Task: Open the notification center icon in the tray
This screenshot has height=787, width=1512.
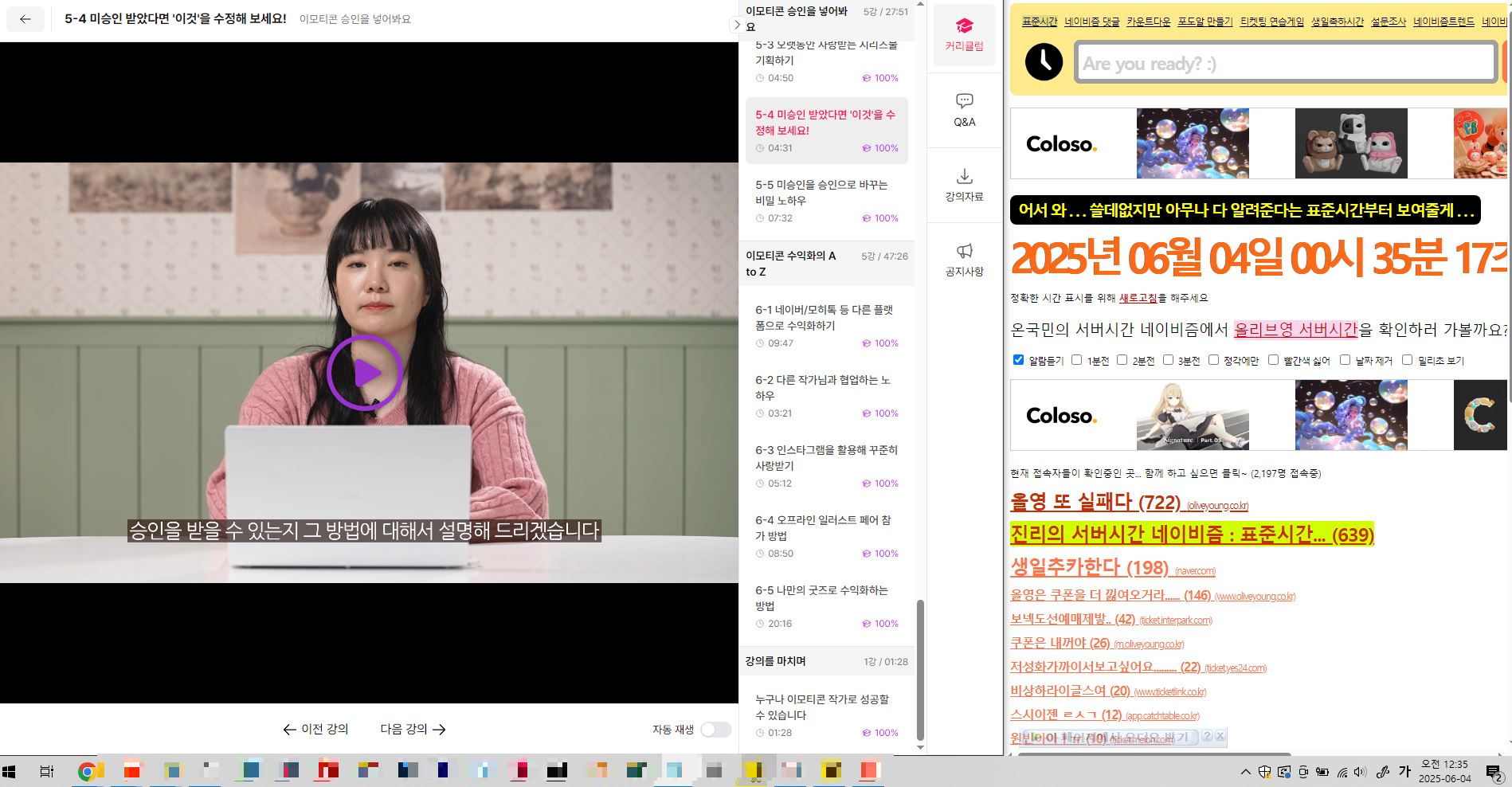Action: point(1494,771)
